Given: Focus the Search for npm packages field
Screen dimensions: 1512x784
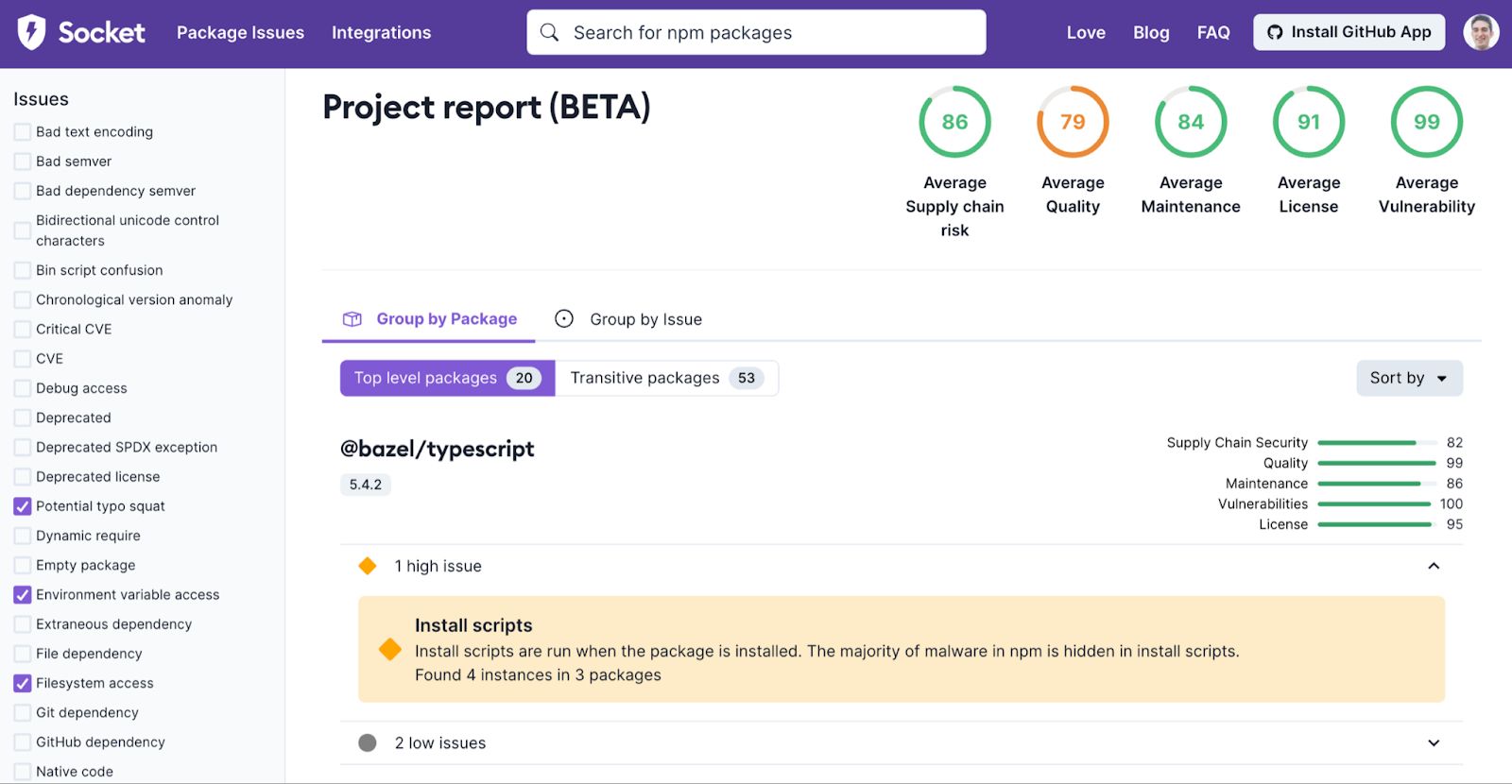Looking at the screenshot, I should (756, 32).
